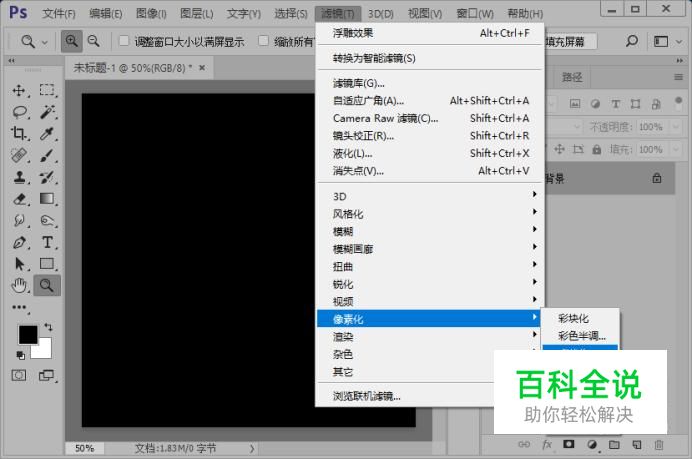Create a new adjustment layer

(x=592, y=444)
